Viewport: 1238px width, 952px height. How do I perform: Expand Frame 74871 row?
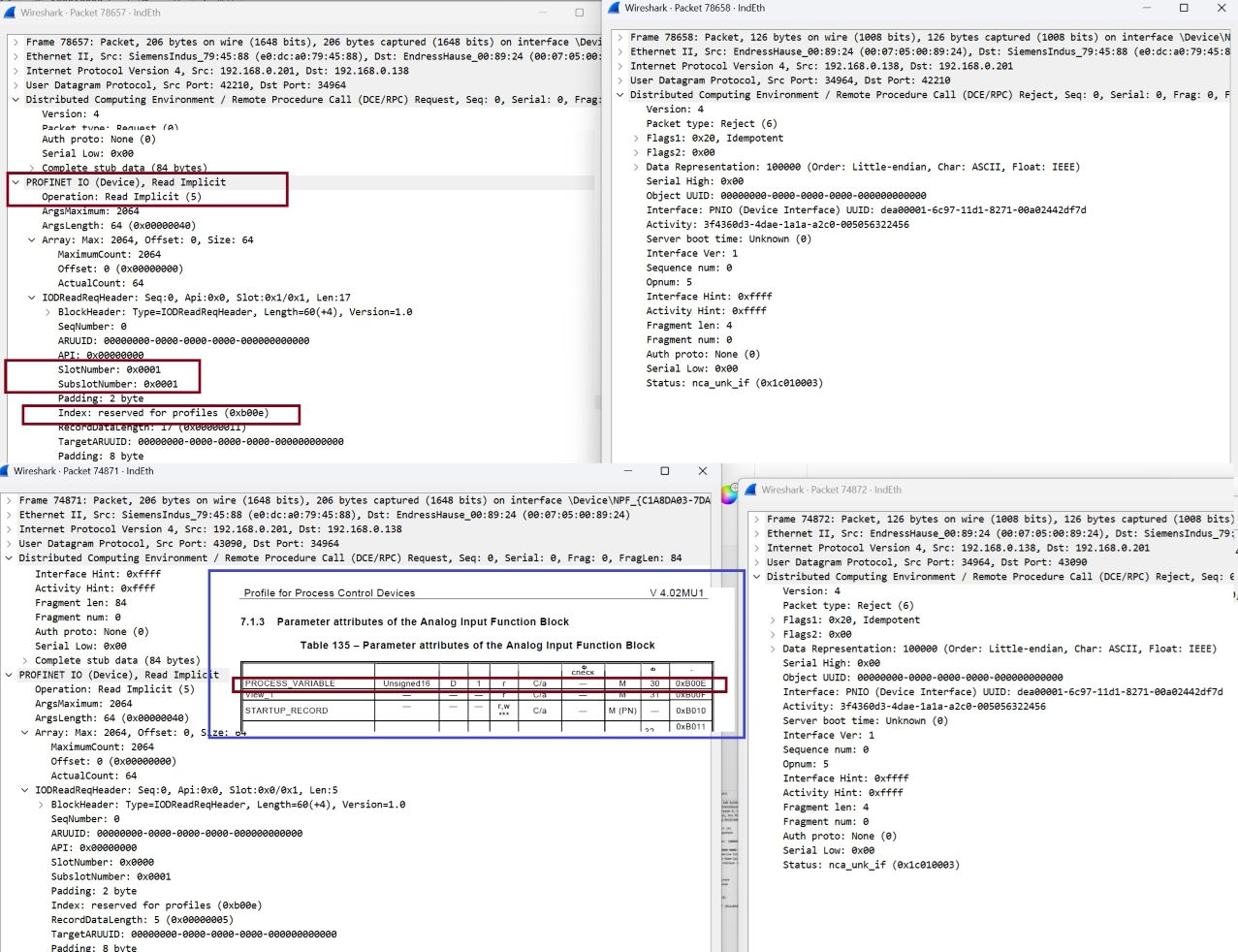pyautogui.click(x=9, y=500)
